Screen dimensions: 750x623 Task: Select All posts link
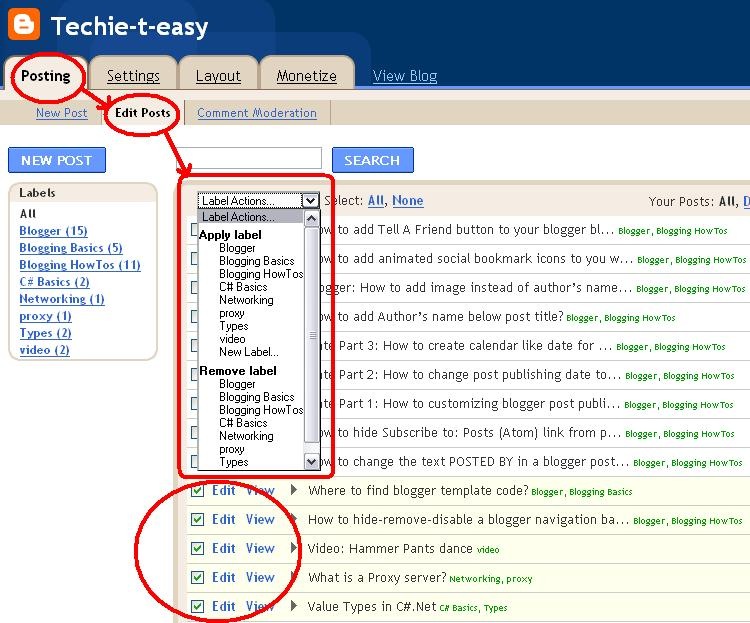point(376,200)
